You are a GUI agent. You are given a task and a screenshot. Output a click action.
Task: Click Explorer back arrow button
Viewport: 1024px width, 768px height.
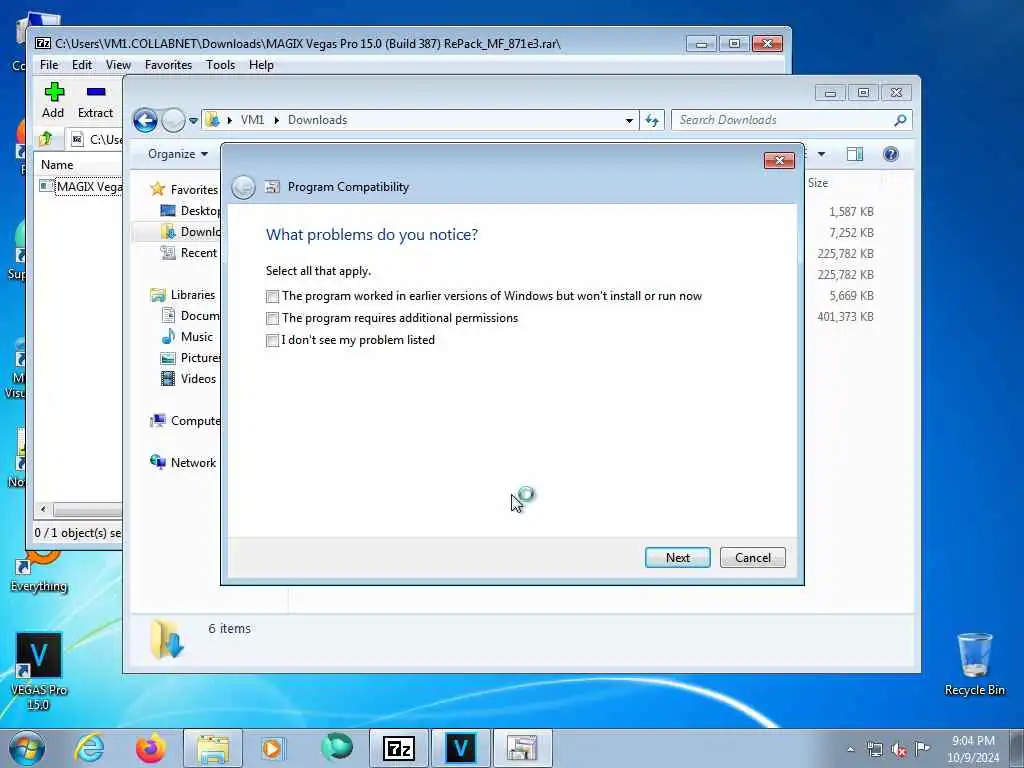(145, 121)
